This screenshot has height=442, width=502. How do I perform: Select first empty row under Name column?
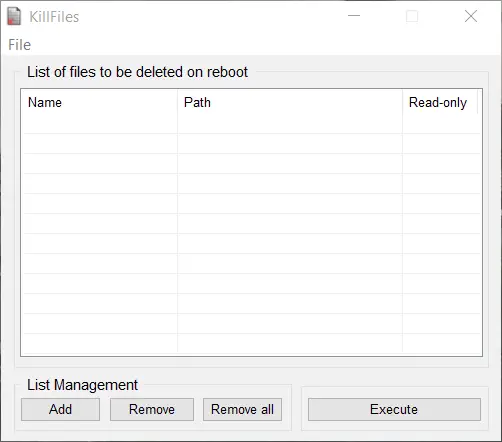tap(100, 124)
